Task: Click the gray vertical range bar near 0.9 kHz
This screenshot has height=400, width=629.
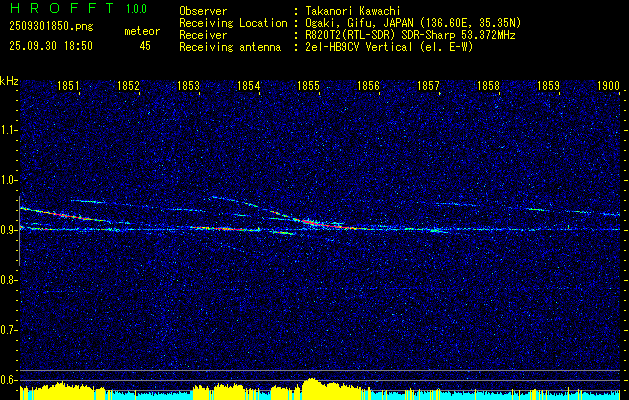Action: point(19,231)
